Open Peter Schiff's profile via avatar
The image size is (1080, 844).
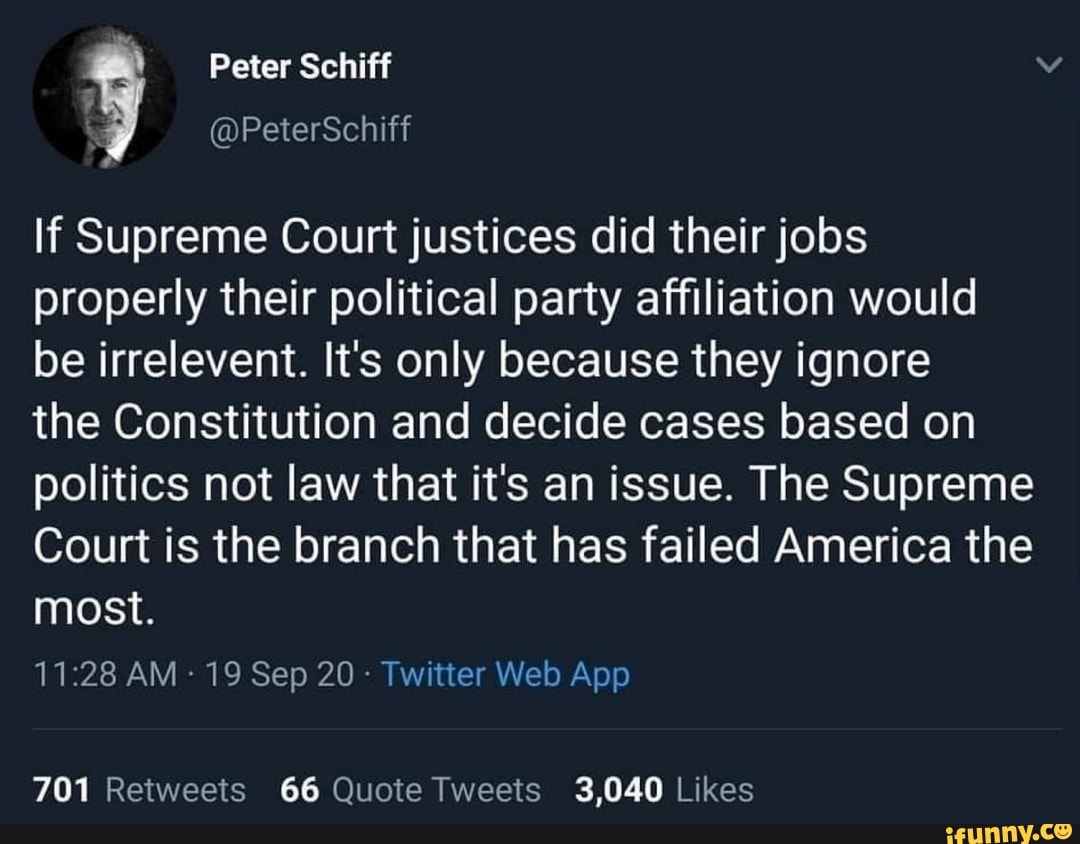[x=103, y=96]
